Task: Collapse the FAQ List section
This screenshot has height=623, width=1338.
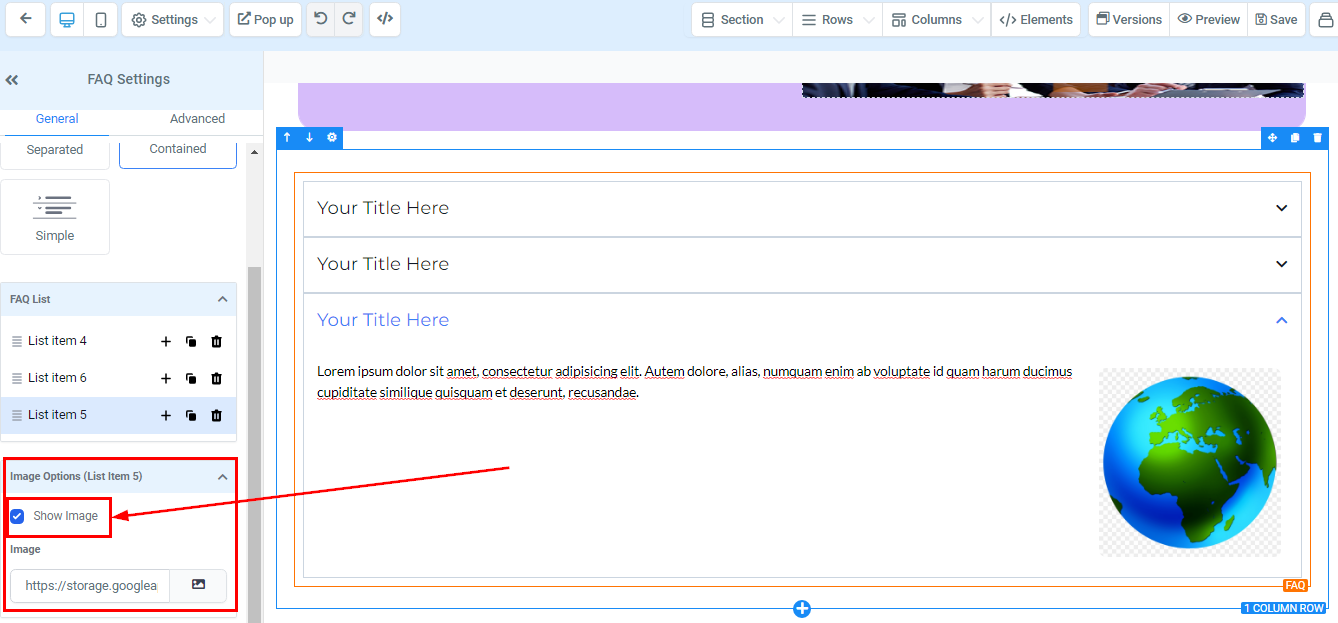Action: pos(222,299)
